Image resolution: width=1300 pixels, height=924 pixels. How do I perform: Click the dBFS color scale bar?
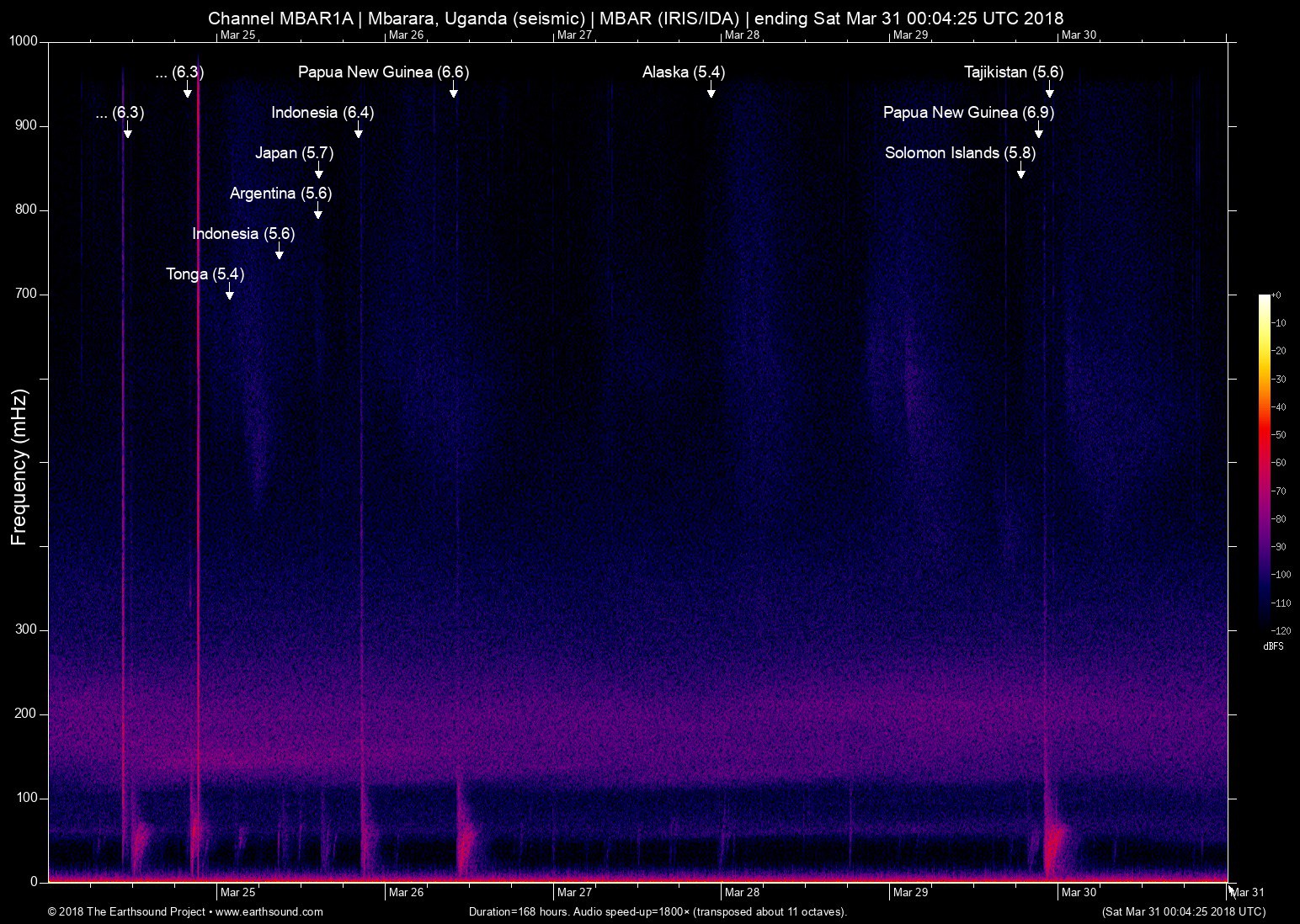click(x=1264, y=461)
